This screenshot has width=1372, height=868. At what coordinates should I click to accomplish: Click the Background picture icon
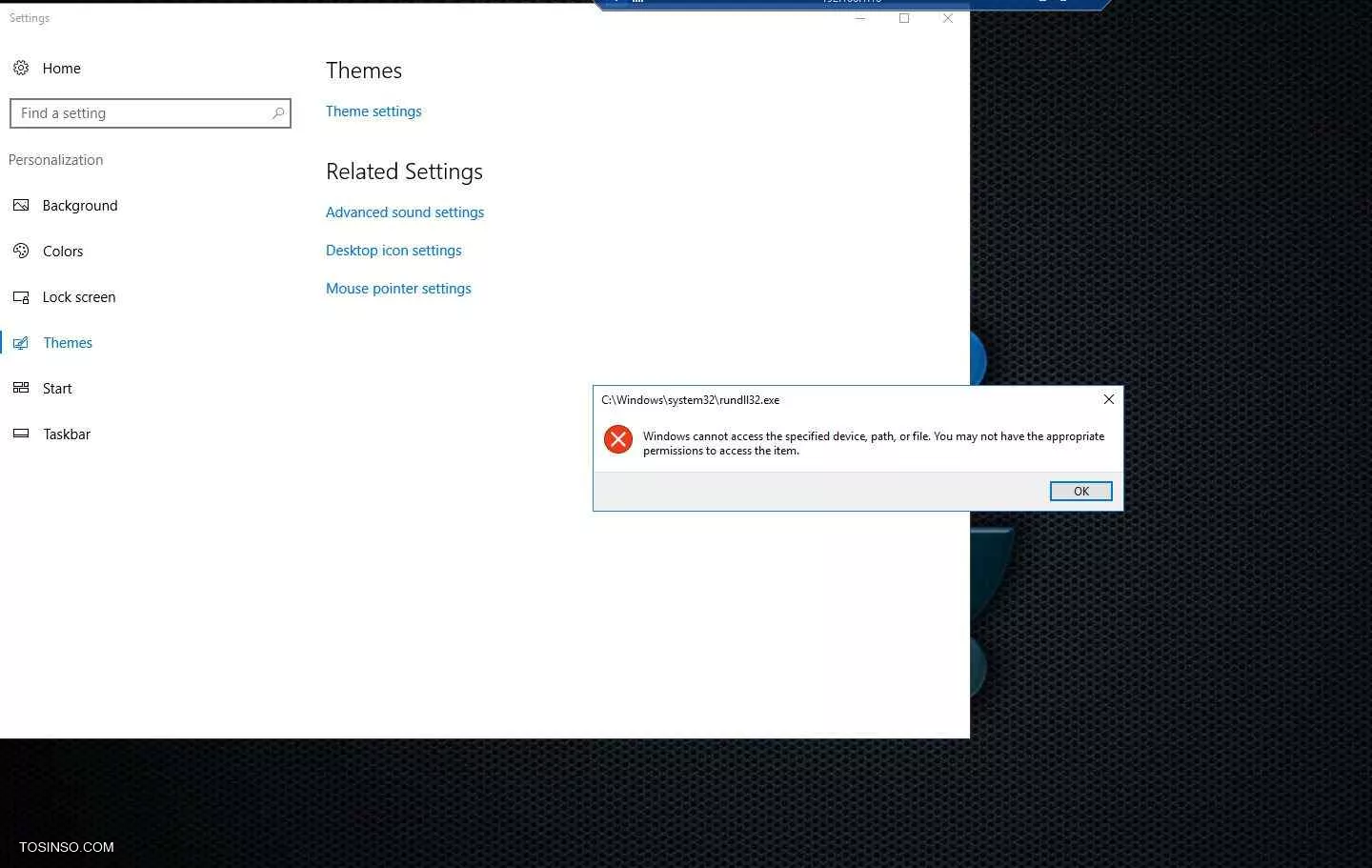click(21, 205)
